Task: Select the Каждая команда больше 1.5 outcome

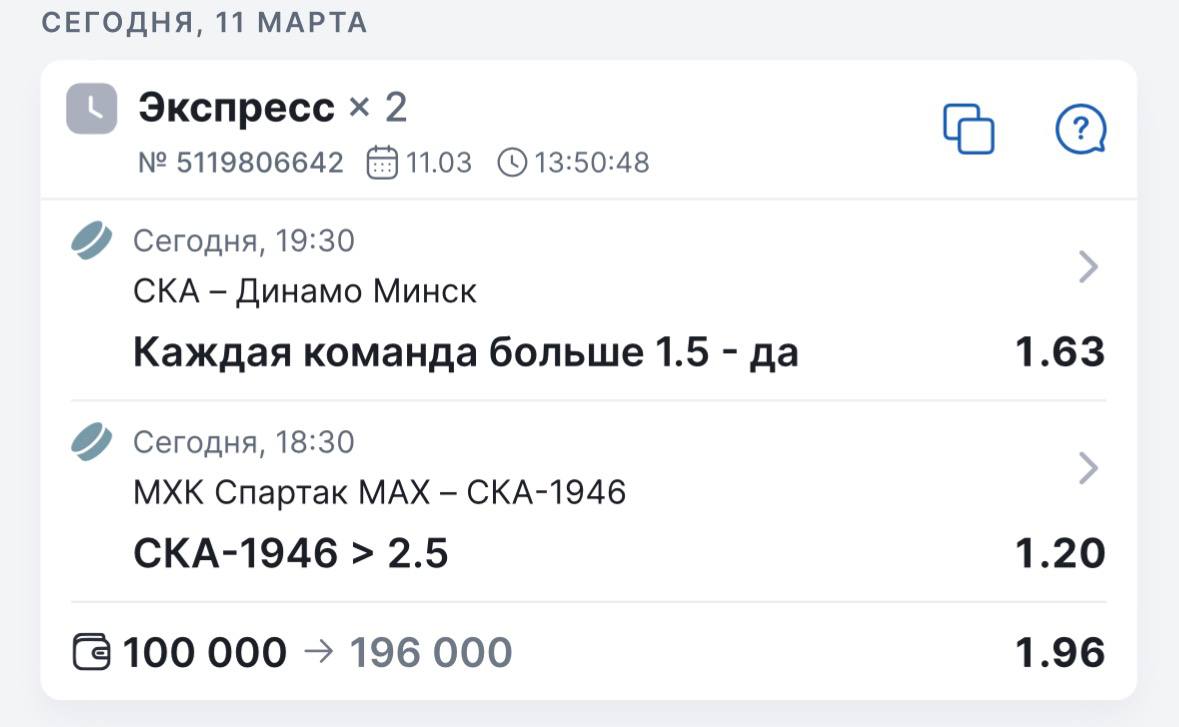Action: (x=466, y=352)
